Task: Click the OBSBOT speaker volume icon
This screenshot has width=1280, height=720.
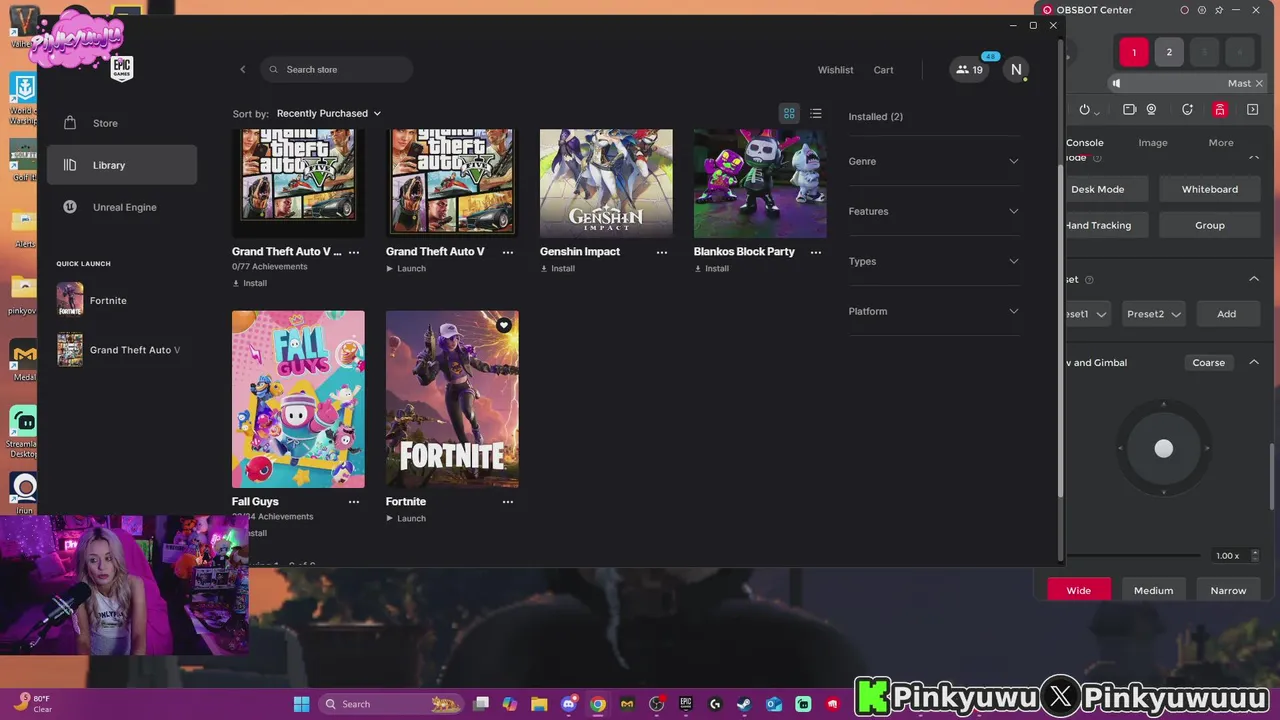Action: tap(1116, 83)
